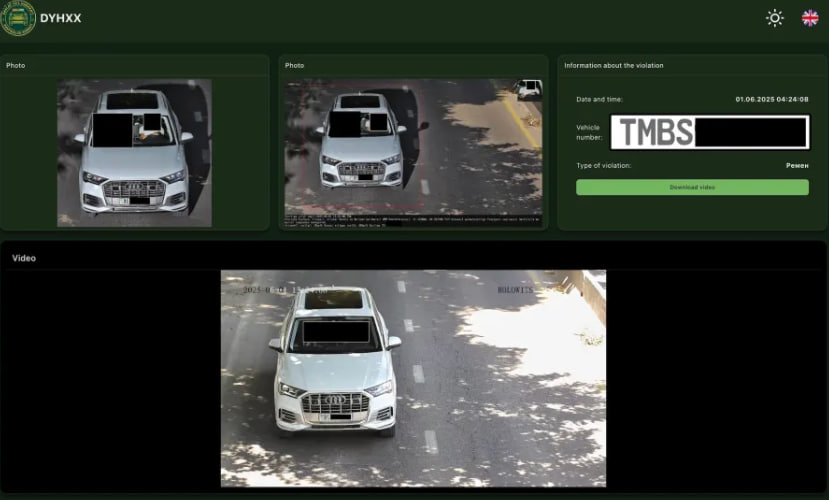Click the first Photo panel header
This screenshot has width=829, height=500.
[x=16, y=65]
